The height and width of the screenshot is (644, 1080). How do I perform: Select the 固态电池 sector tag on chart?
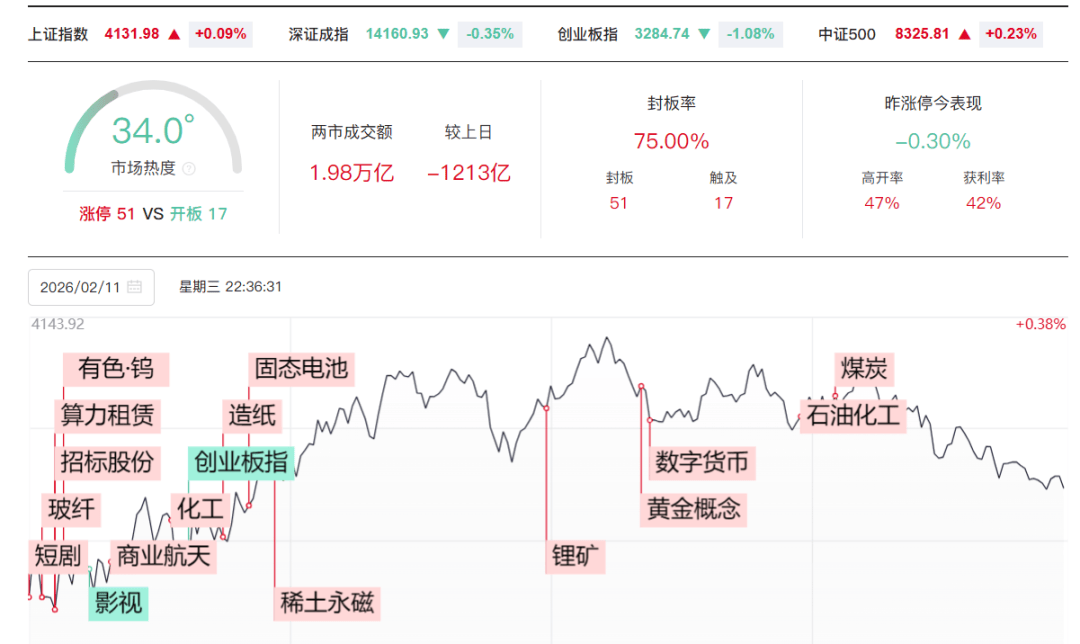tap(301, 368)
